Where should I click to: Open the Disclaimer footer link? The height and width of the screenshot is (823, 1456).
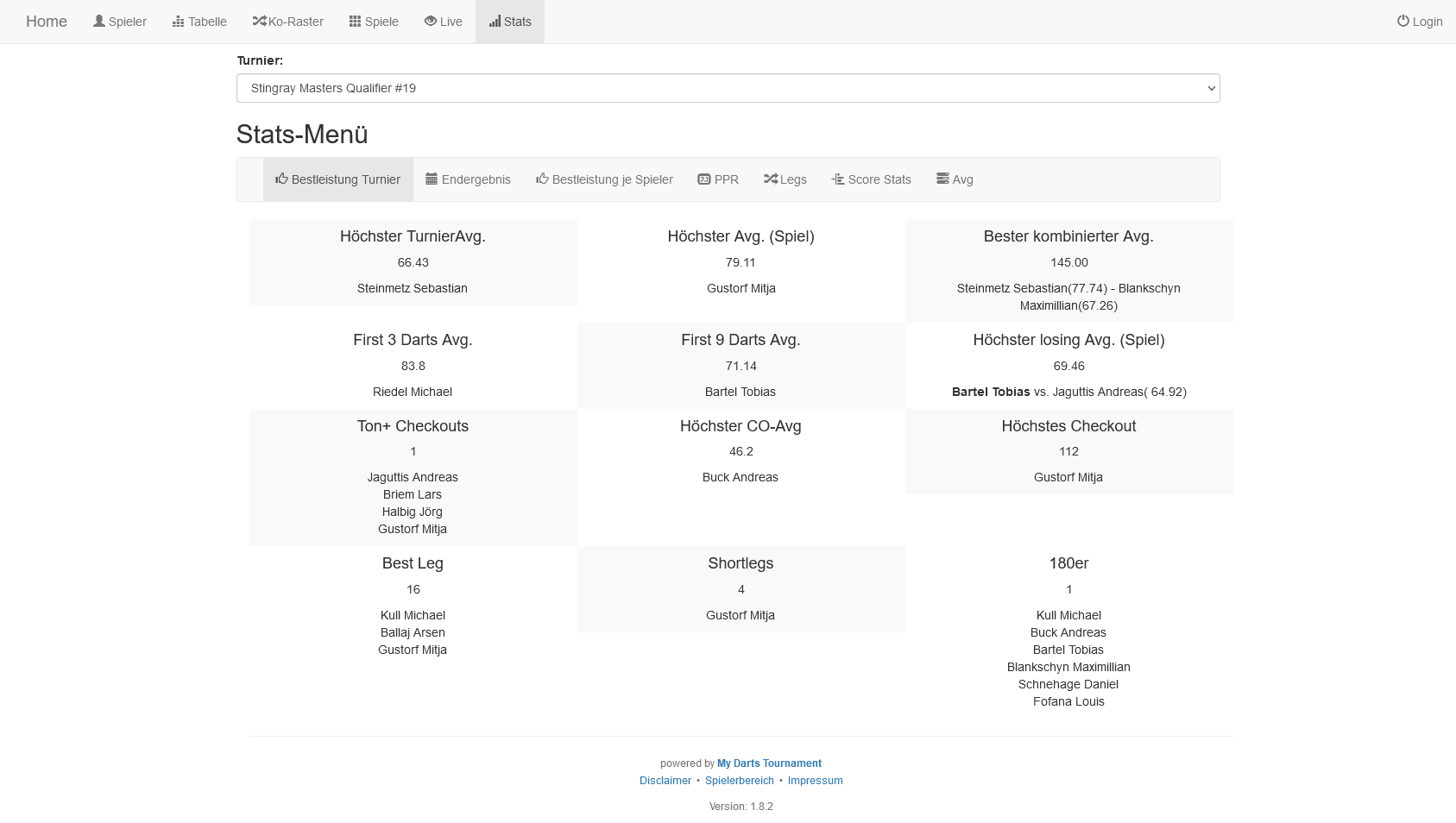(x=665, y=781)
